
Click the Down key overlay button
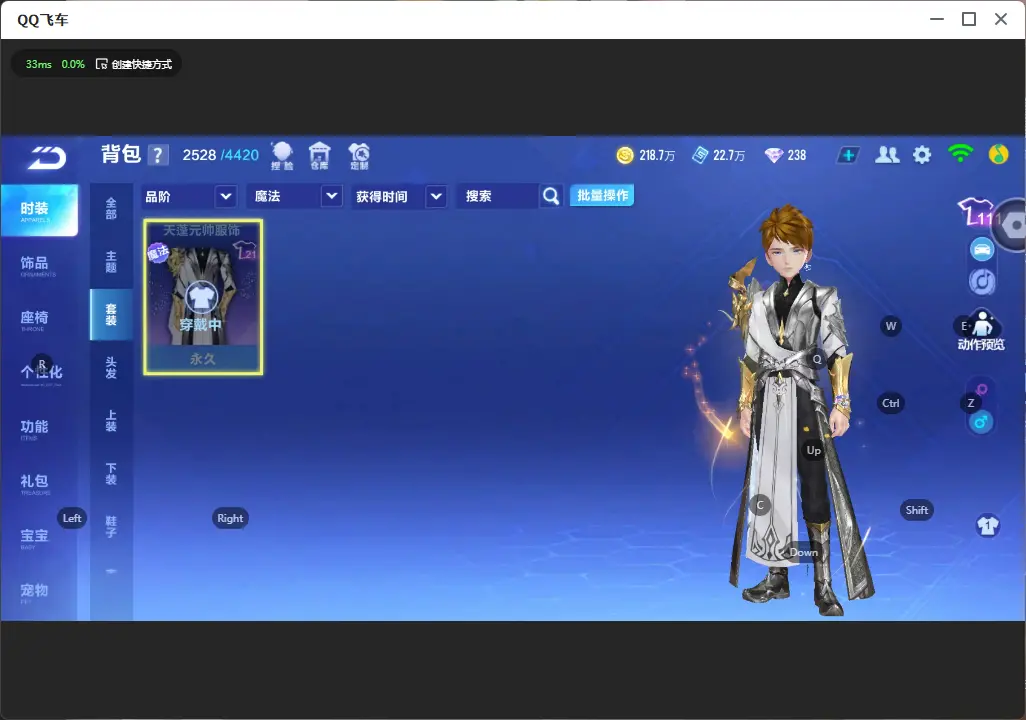point(804,552)
